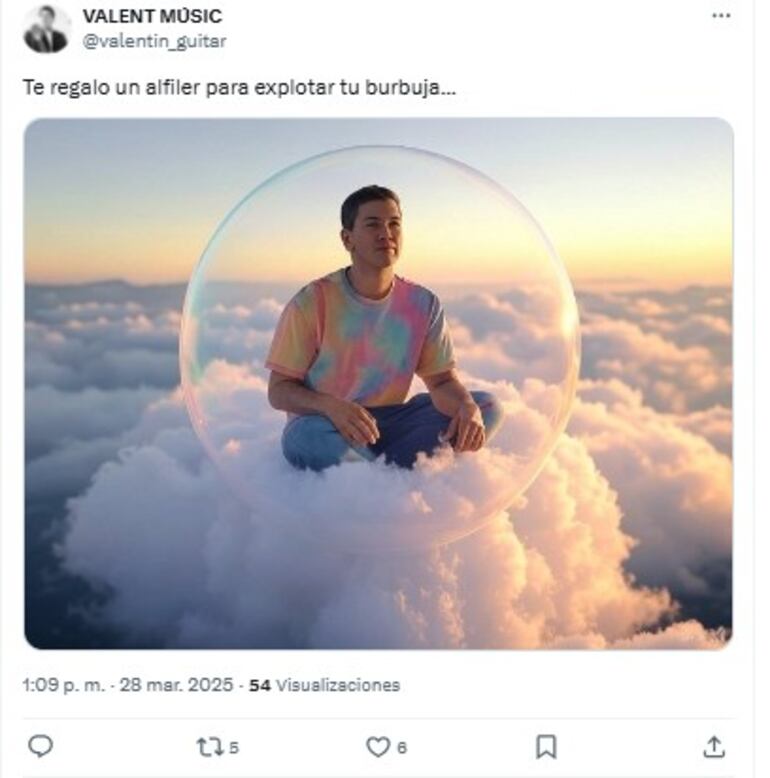
Task: Click the like count number 6
Action: tap(402, 747)
